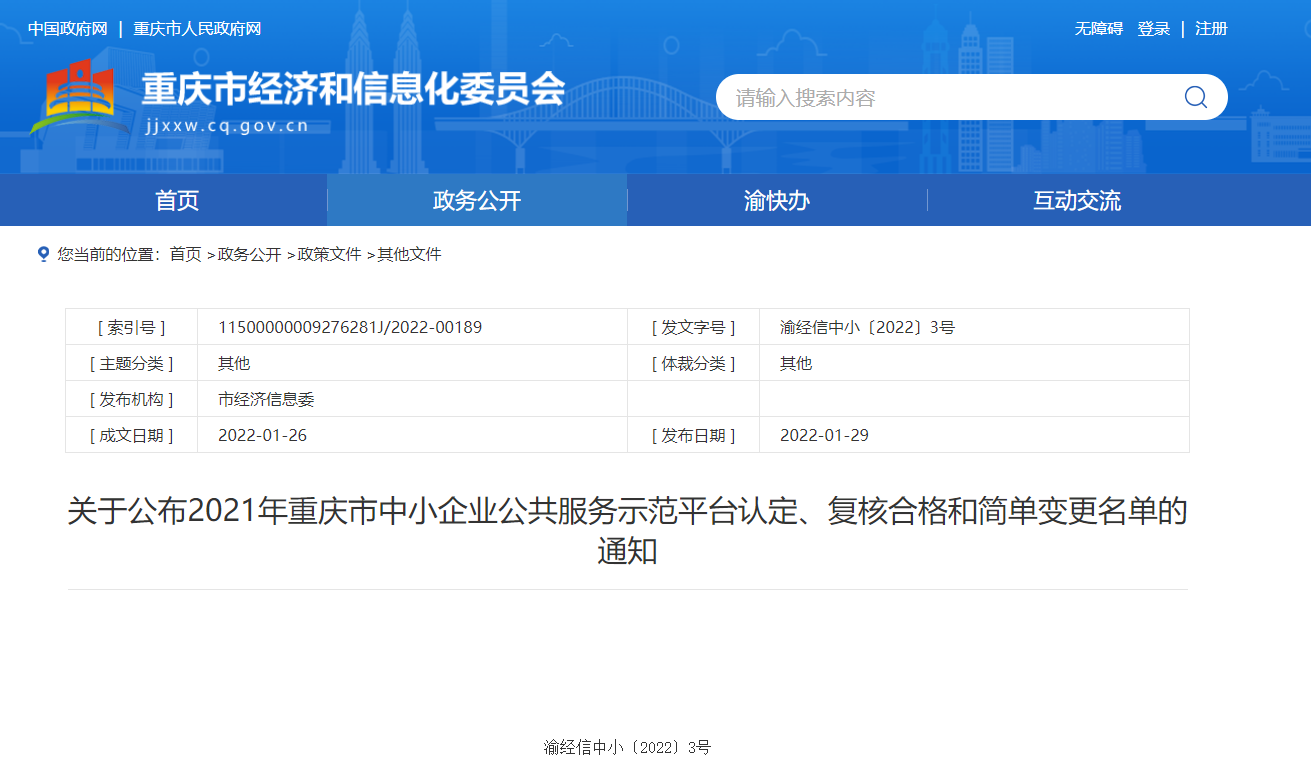Click 政务公开 in the breadcrumb path

(x=249, y=255)
